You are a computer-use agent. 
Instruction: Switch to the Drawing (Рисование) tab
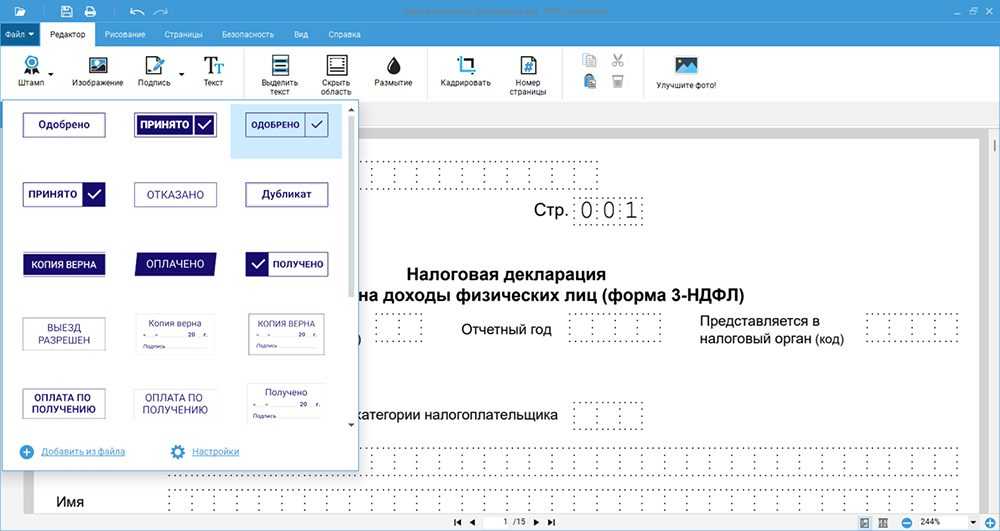tap(125, 34)
